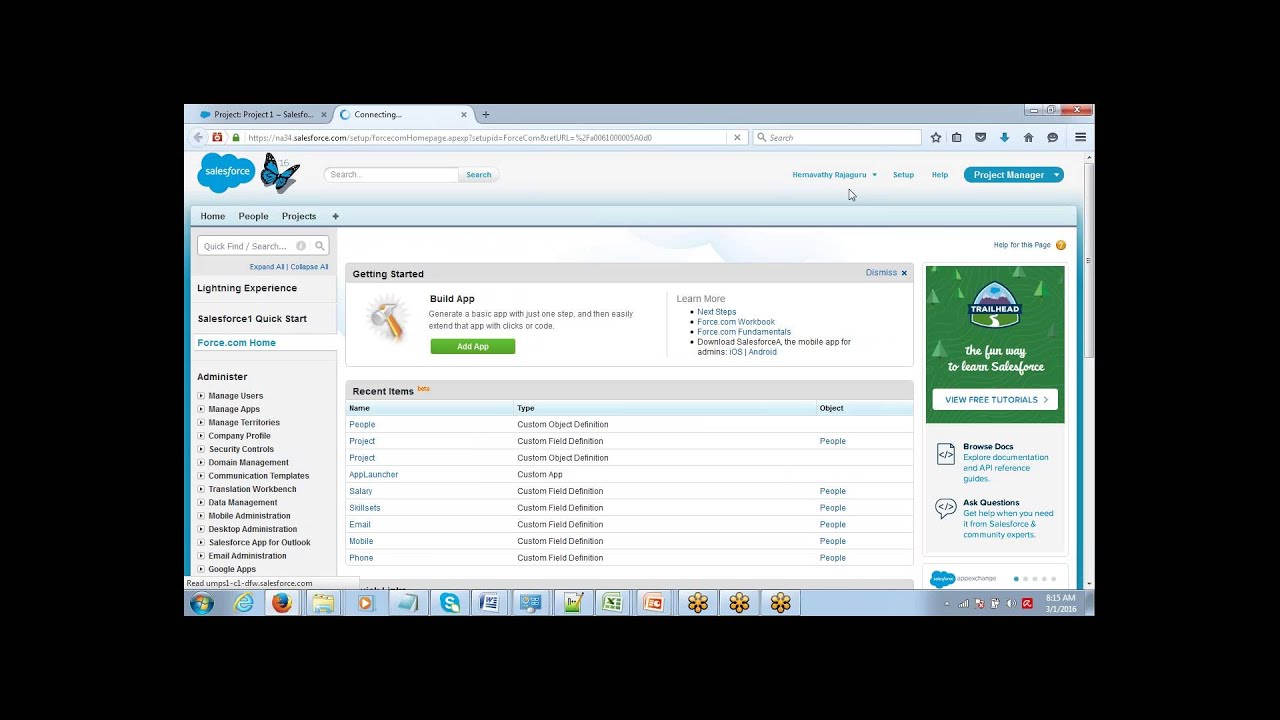
Task: Open the Skillsets recent item link
Action: (x=364, y=508)
